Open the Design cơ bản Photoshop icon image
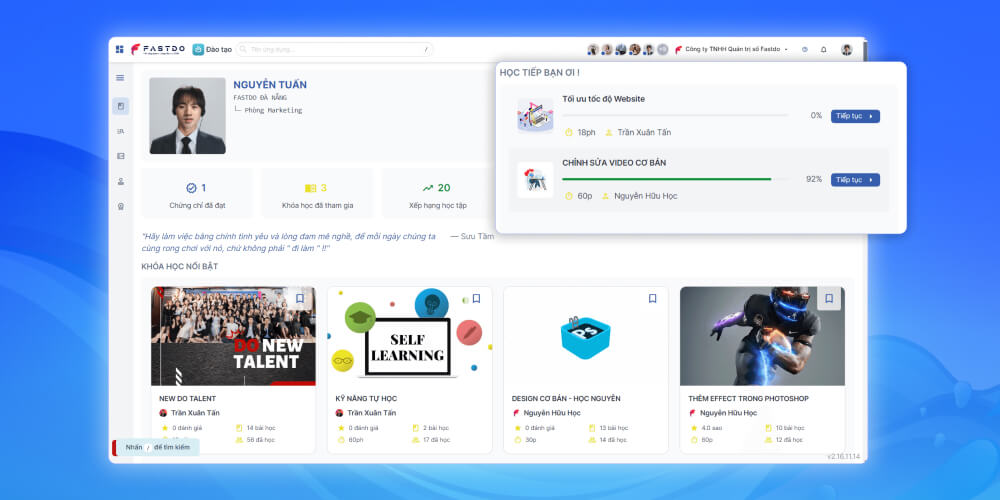This screenshot has height=500, width=1000. click(x=585, y=336)
